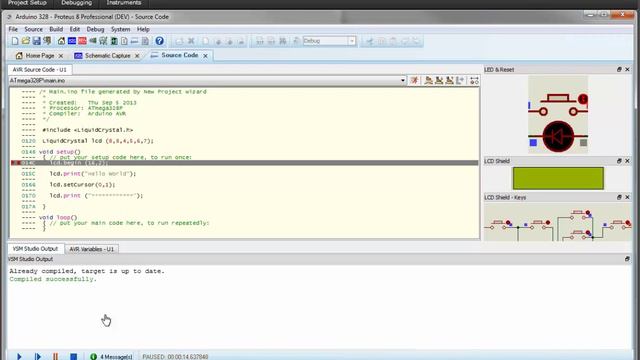The image size is (640, 360).
Task: Close the LCD Shield panel
Action: (x=627, y=161)
